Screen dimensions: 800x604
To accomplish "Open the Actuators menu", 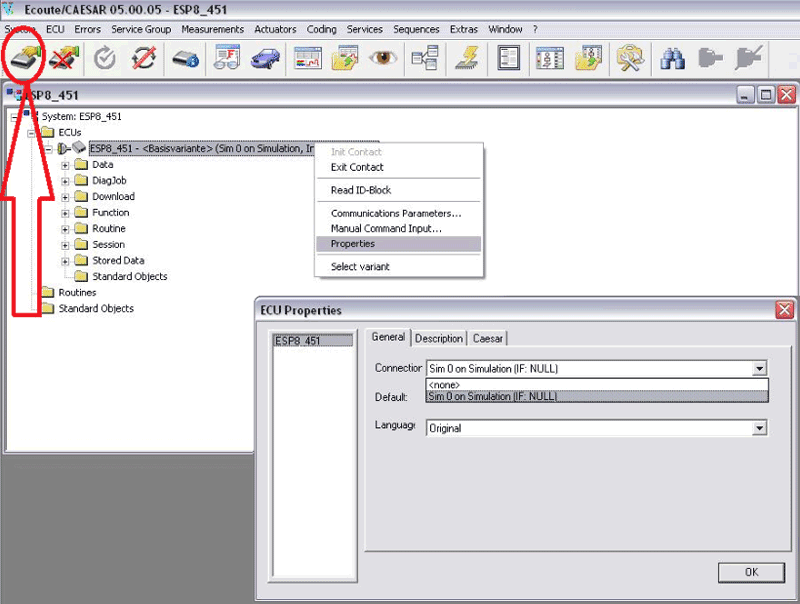I will click(276, 29).
